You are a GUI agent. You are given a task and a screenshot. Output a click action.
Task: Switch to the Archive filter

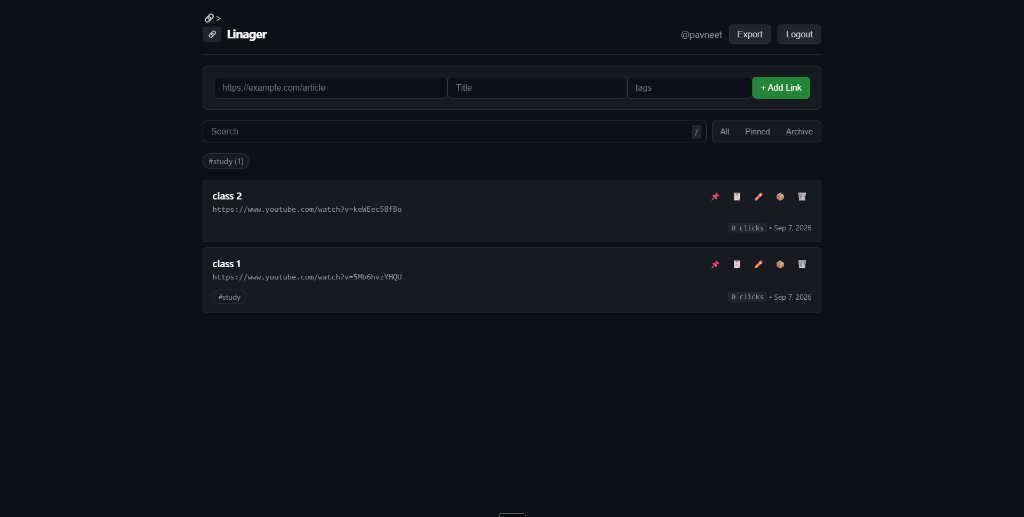tap(799, 132)
